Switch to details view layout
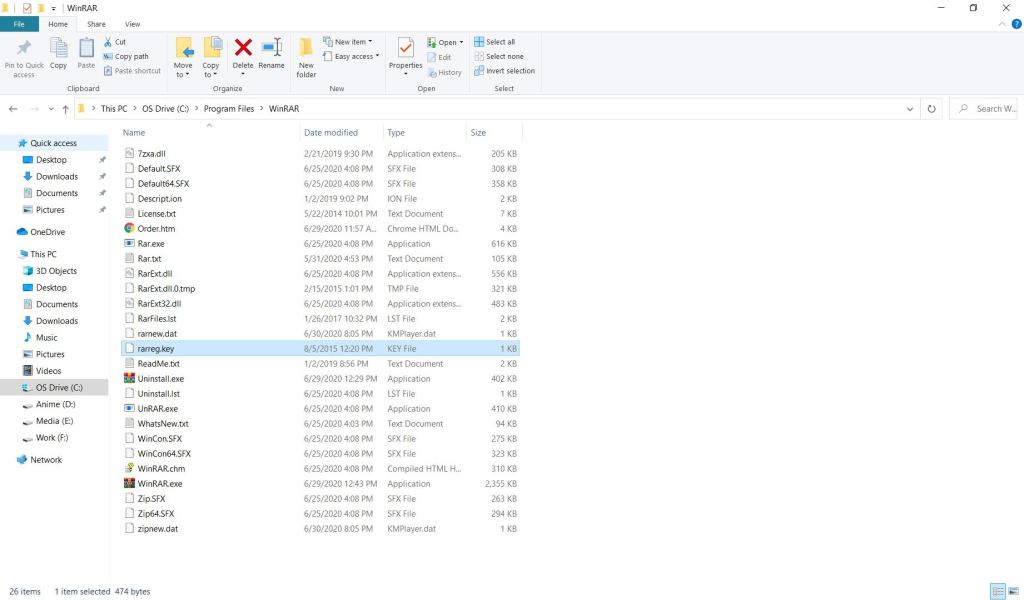 point(997,591)
